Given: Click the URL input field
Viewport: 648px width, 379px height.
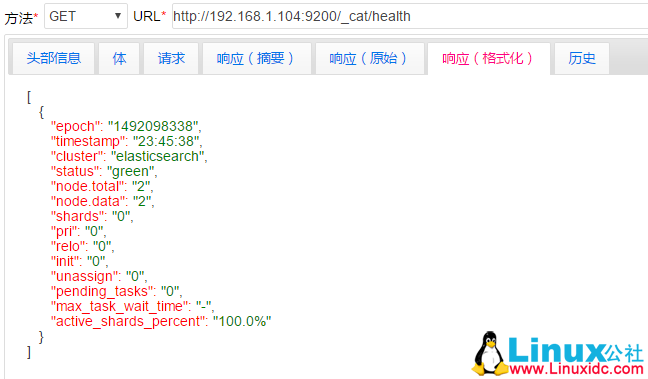Looking at the screenshot, I should [410, 16].
